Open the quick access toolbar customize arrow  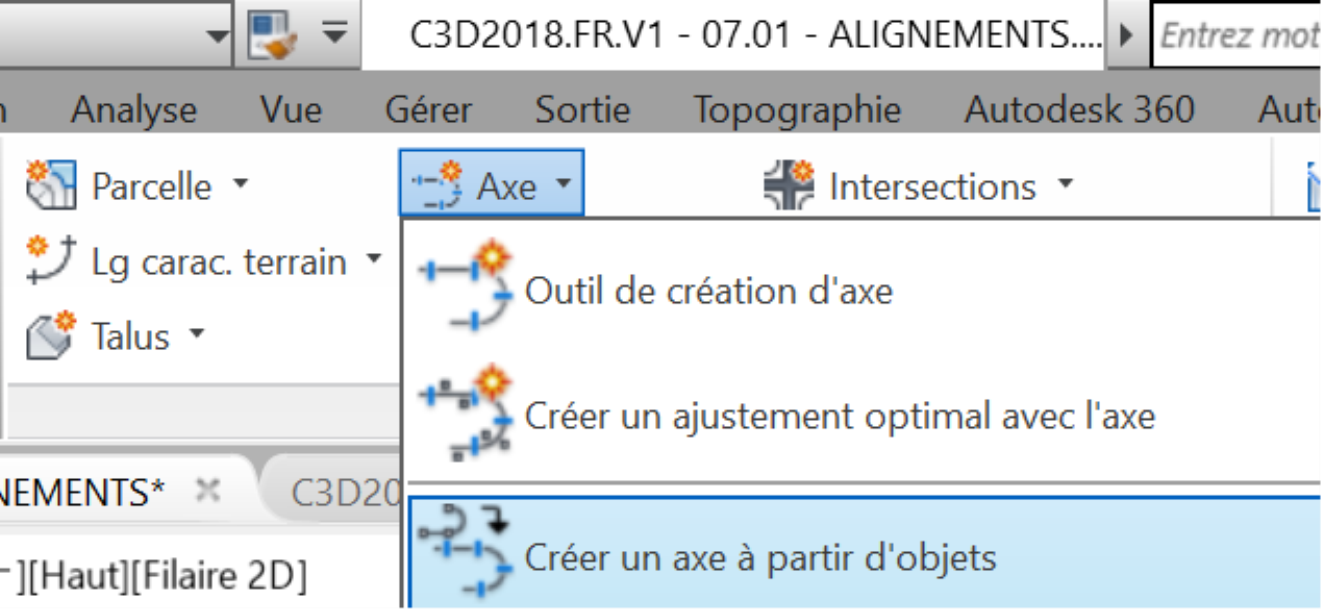pyautogui.click(x=334, y=35)
